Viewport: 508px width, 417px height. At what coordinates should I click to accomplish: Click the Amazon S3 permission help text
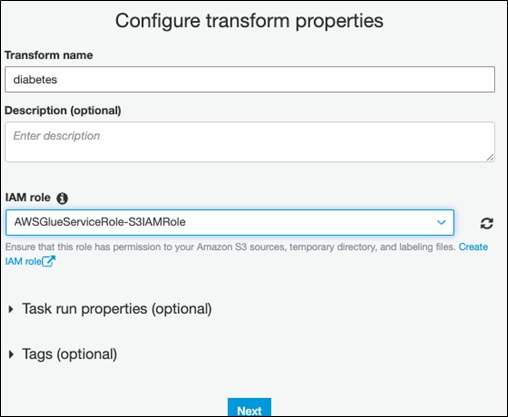(x=230, y=247)
